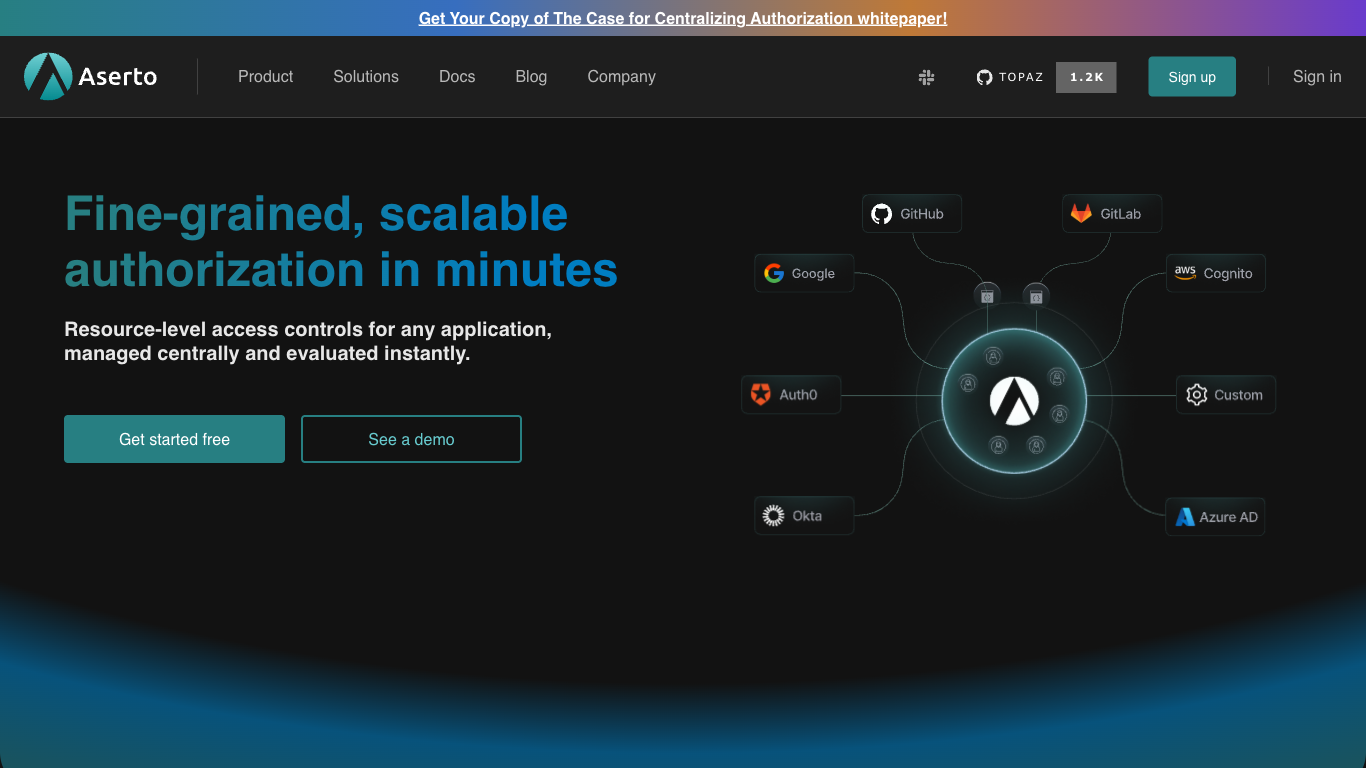Click the Custom label in the diagram
Image resolution: width=1366 pixels, height=768 pixels.
1238,395
